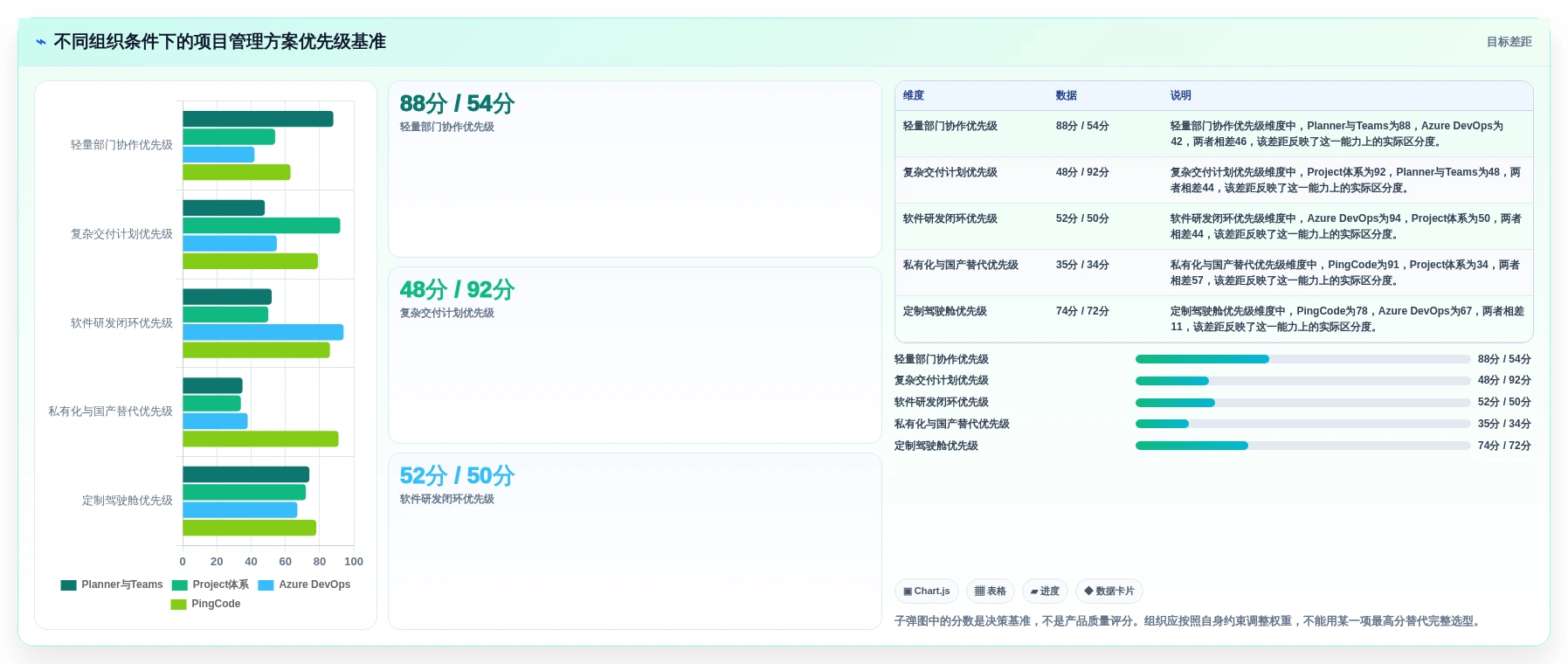1568x664 pixels.
Task: Click the blue Azure DevOps bar for 软件研发闭环优先级
Action: coord(263,332)
